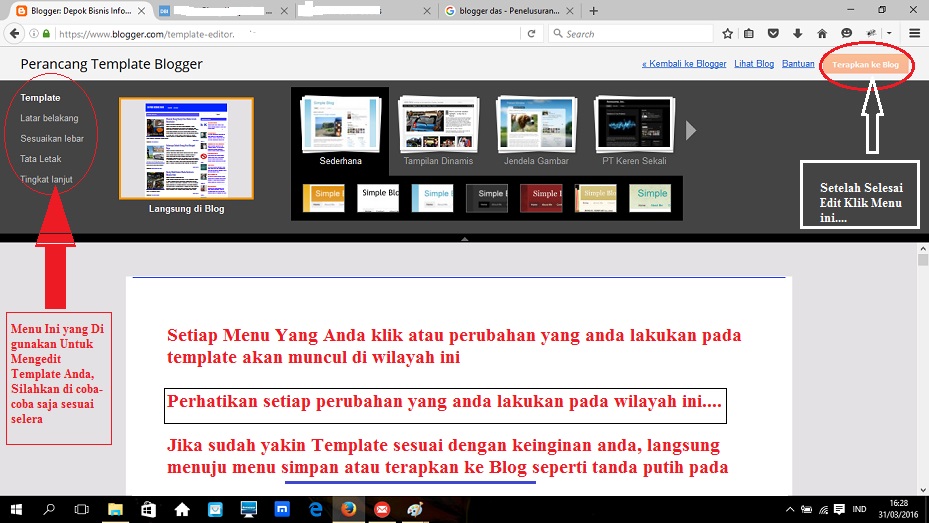Close the blogger das Penelusuran tab

(x=569, y=11)
